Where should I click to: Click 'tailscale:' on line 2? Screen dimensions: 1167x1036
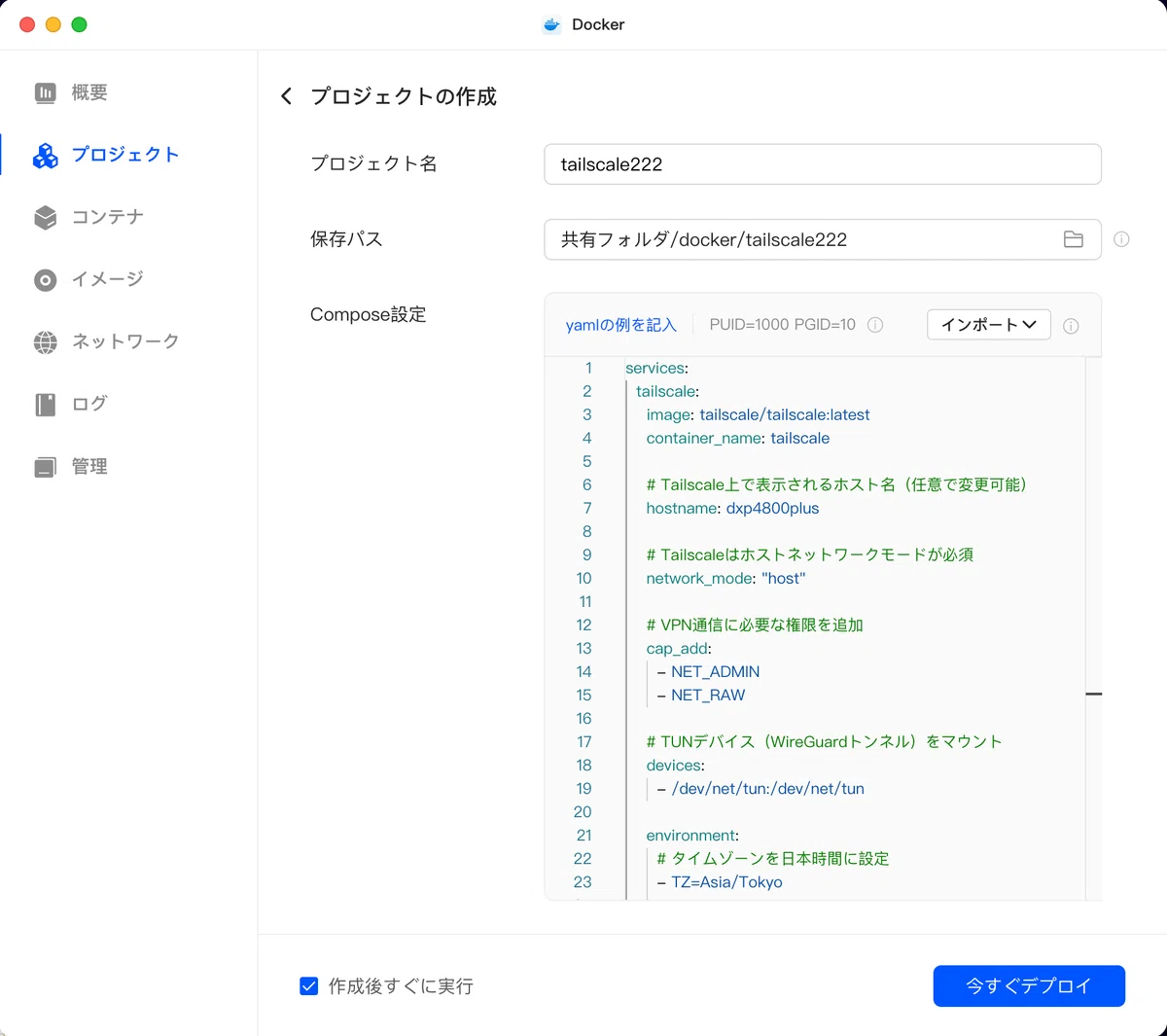tap(667, 391)
